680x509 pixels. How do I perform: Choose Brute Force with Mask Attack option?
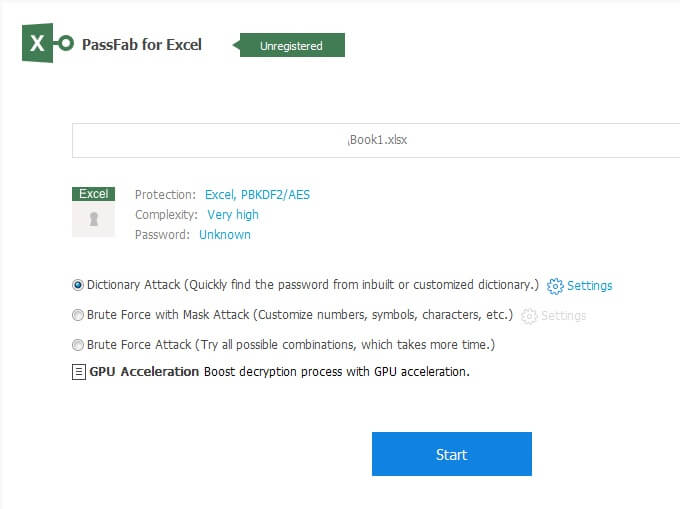pyautogui.click(x=78, y=315)
